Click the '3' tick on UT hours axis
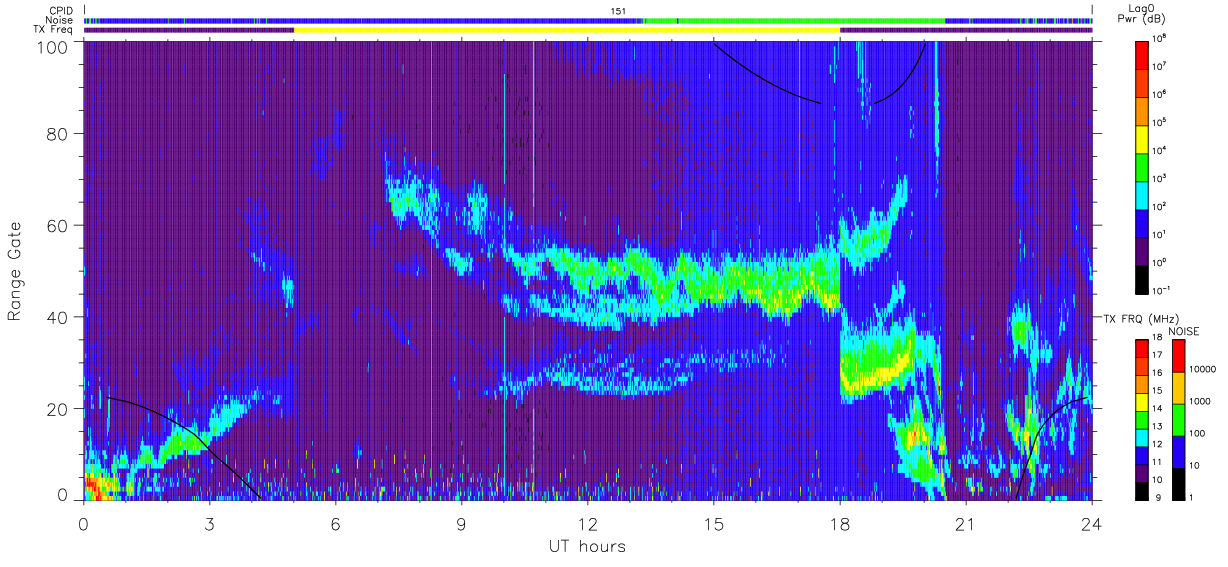The height and width of the screenshot is (567, 1228). pos(210,523)
